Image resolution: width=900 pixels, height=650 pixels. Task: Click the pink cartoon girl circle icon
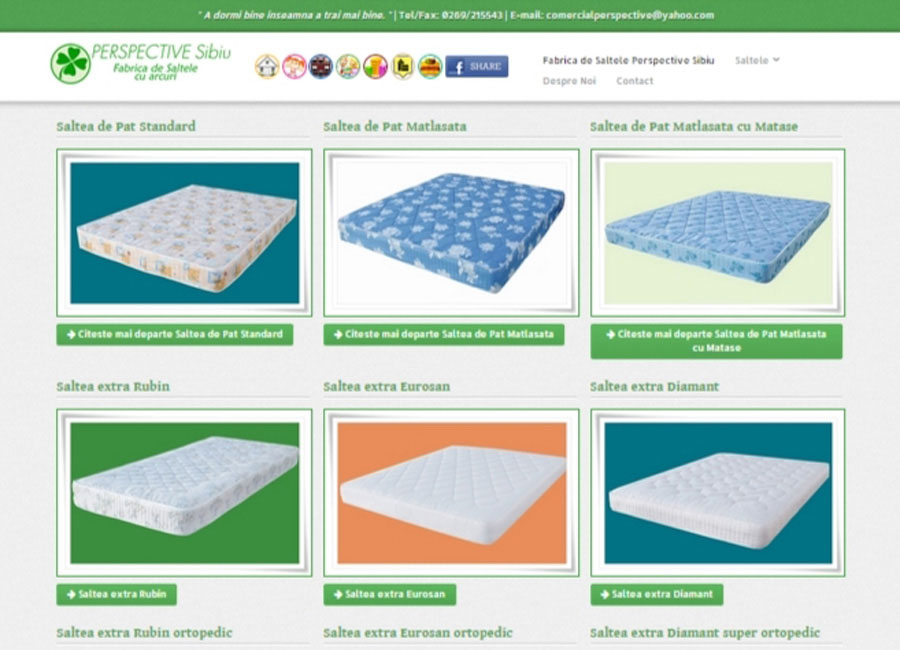(x=294, y=67)
